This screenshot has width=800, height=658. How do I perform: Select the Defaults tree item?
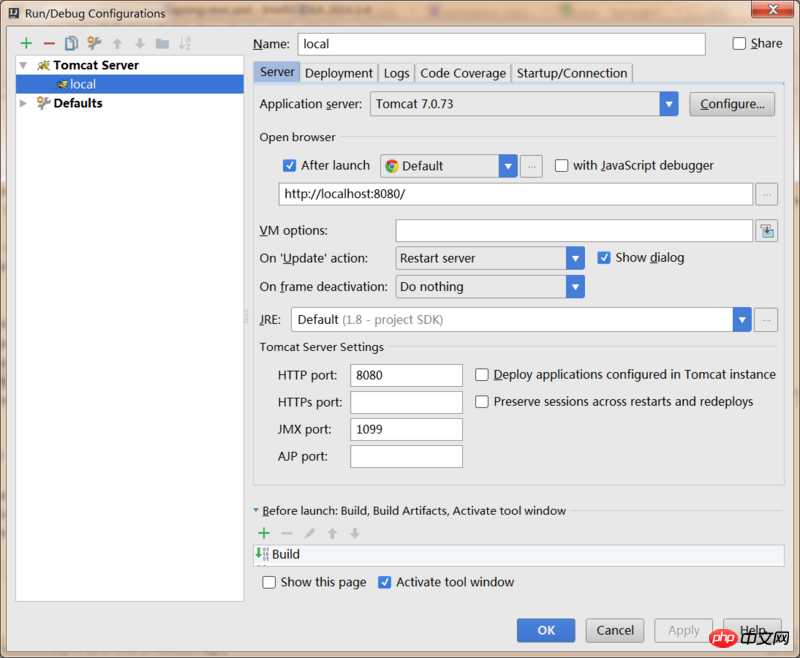coord(78,103)
